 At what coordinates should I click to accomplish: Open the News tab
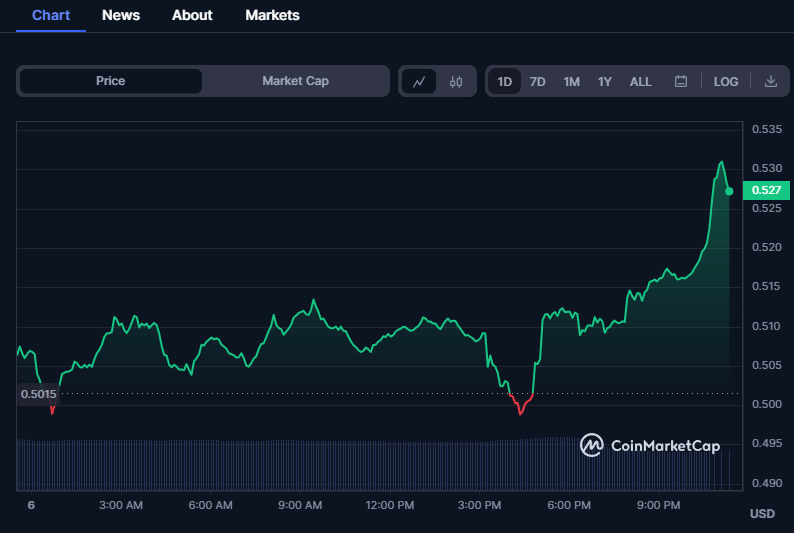click(x=121, y=15)
